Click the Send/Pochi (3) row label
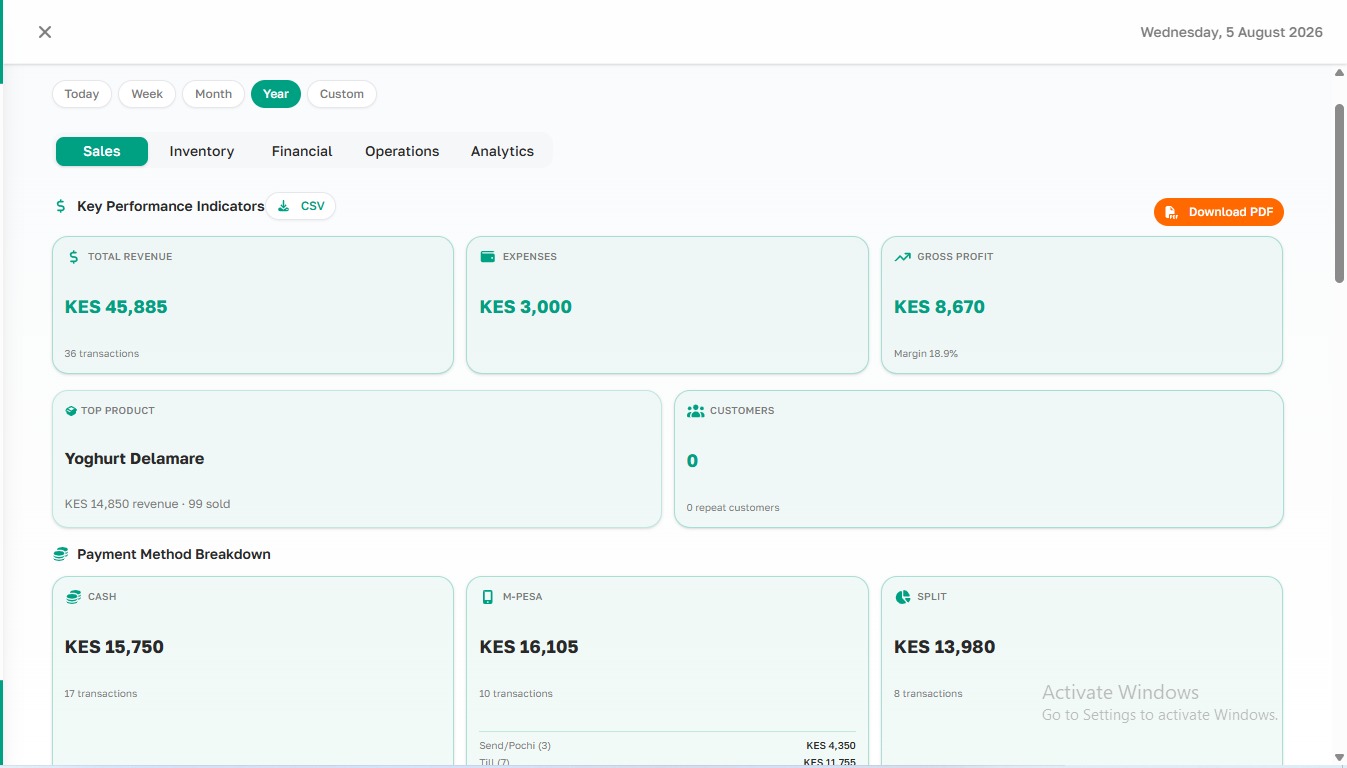The image size is (1347, 768). pyautogui.click(x=515, y=746)
